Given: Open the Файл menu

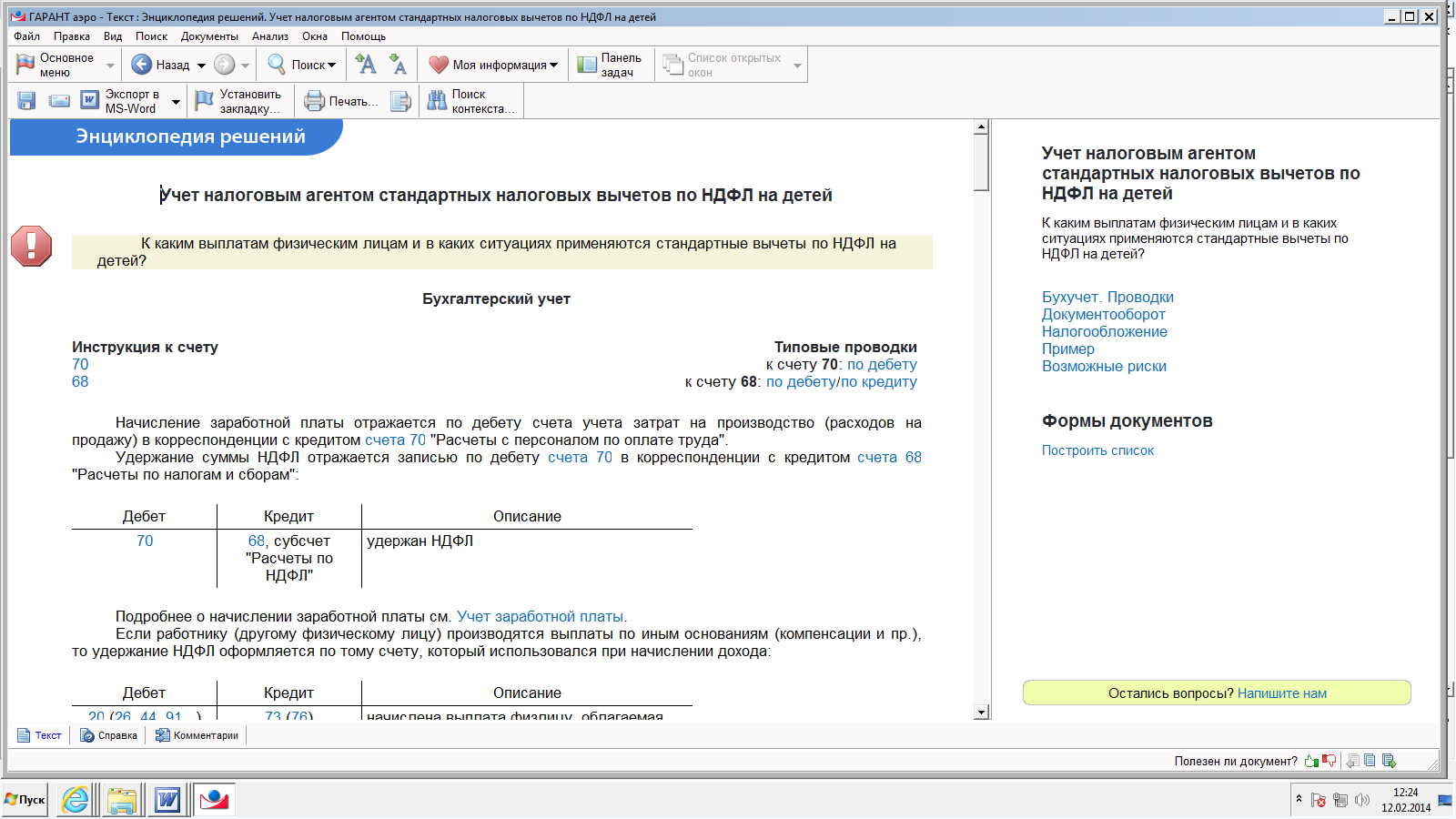Looking at the screenshot, I should click(27, 36).
